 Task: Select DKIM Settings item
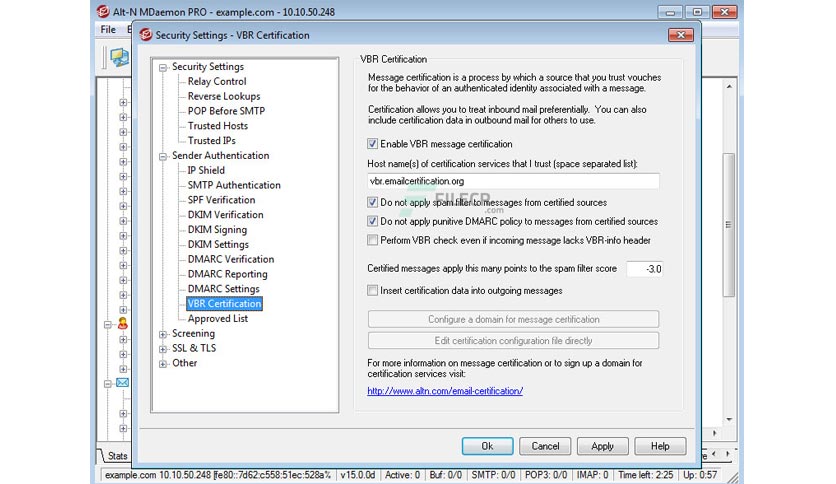click(x=218, y=245)
